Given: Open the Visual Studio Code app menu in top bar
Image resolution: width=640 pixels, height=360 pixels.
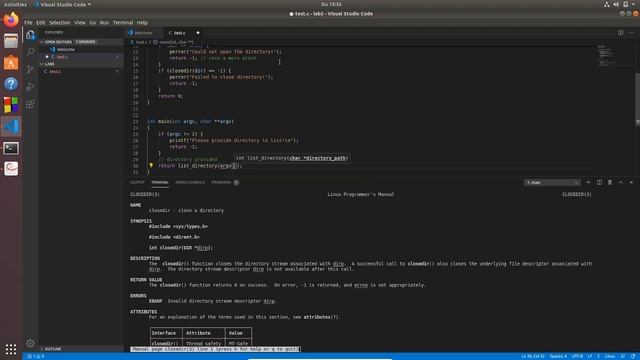Looking at the screenshot, I should click(63, 4).
